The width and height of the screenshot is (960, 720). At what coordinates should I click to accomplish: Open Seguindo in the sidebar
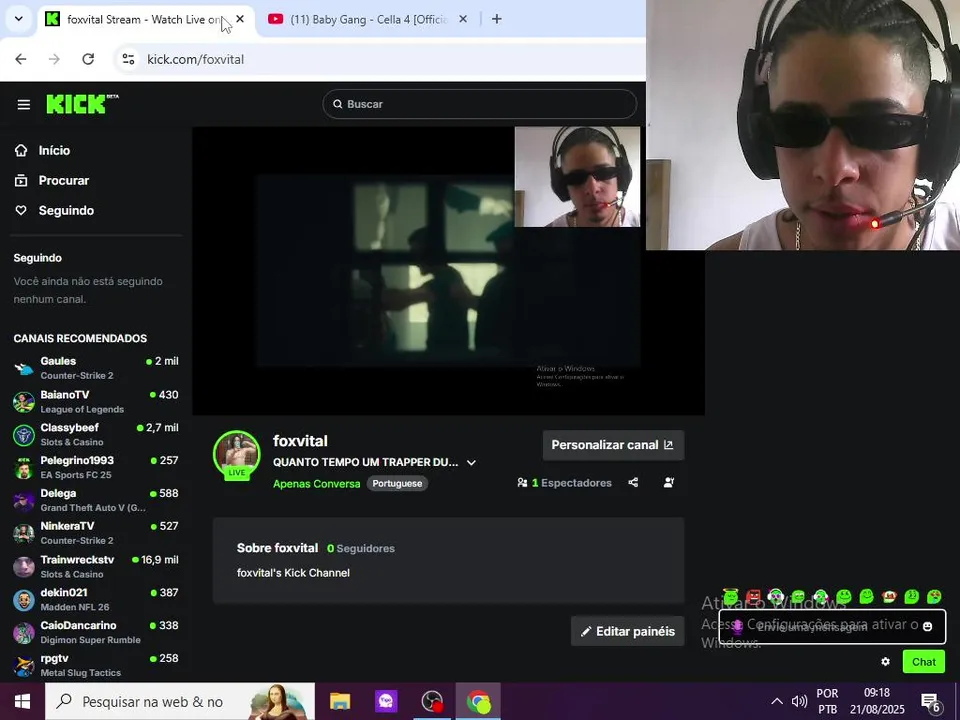tap(54, 211)
